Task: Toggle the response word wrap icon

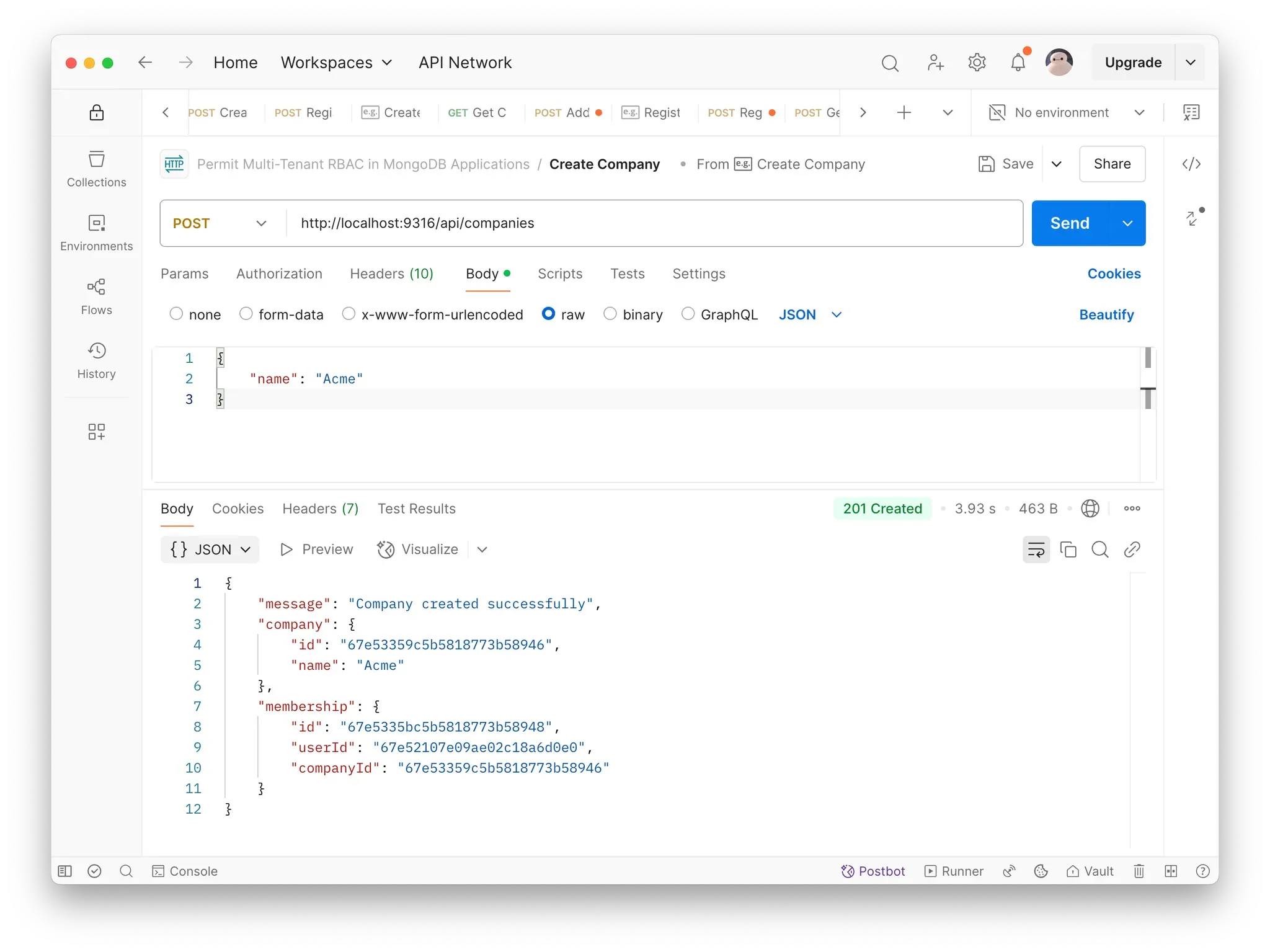Action: point(1036,549)
